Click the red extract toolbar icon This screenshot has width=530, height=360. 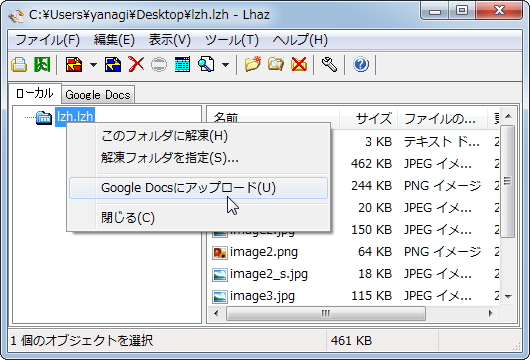tap(74, 64)
